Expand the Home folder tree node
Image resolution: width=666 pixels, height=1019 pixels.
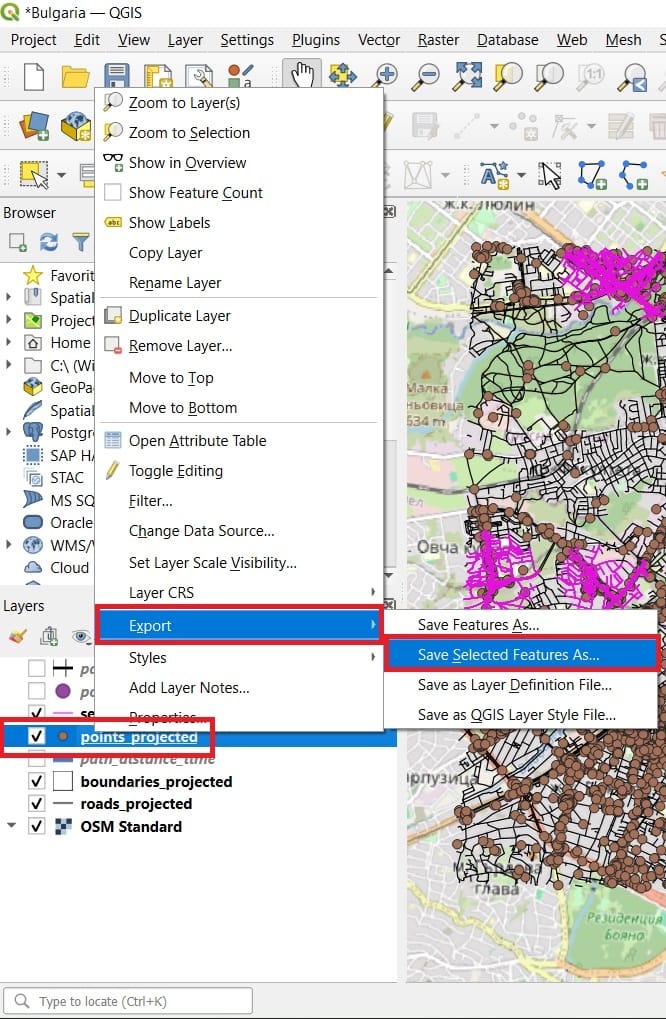pos(8,342)
